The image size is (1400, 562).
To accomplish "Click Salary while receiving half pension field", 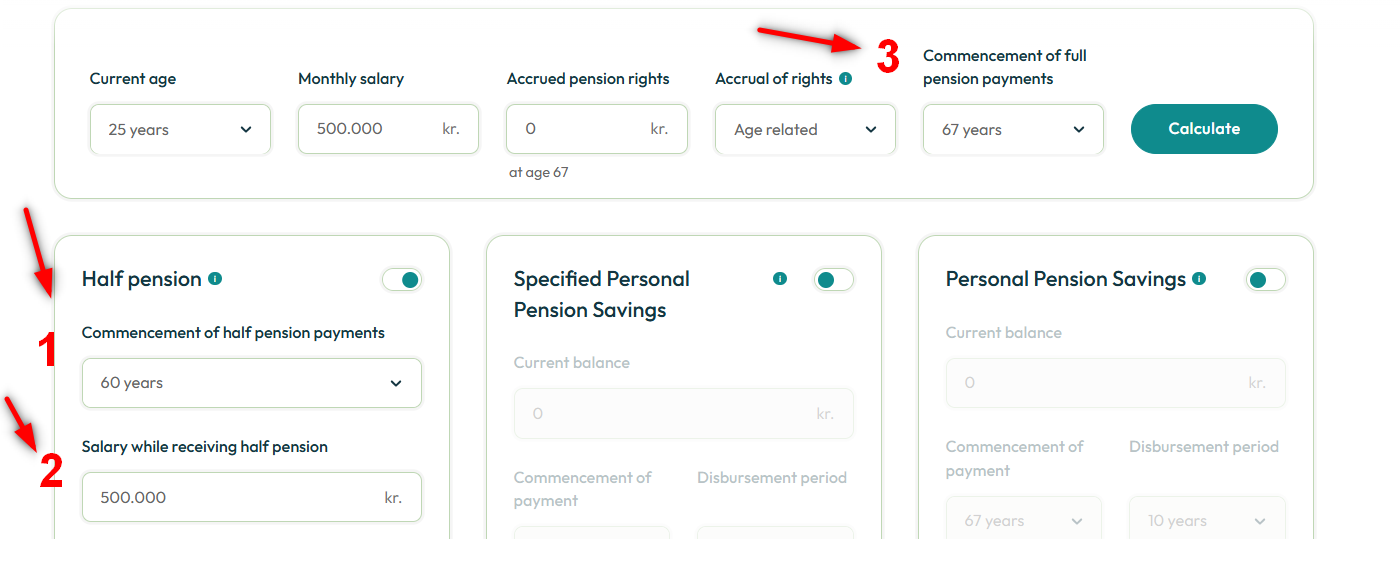I will (252, 497).
